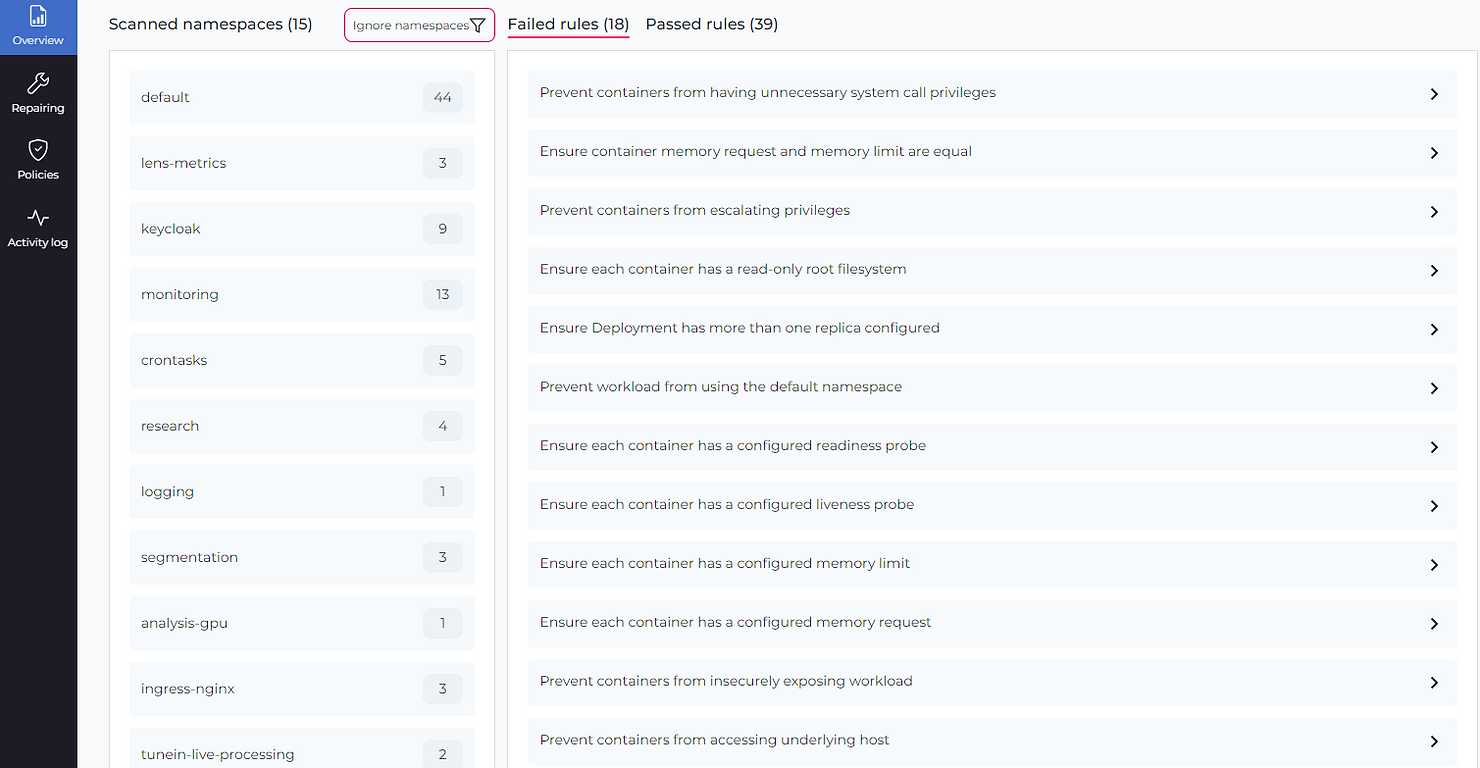Click the Scanned namespaces (15) heading

(x=210, y=24)
